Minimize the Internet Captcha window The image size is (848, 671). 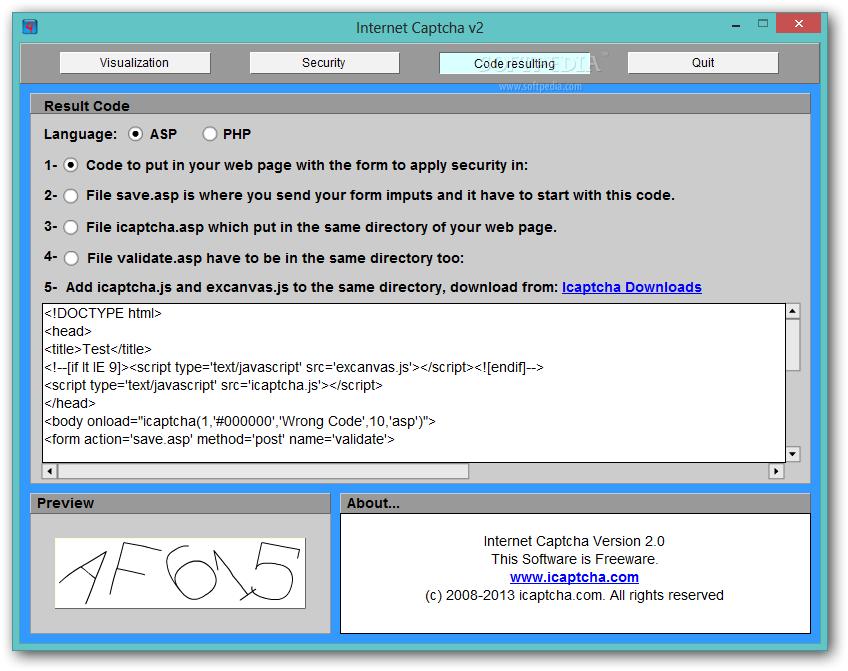[x=736, y=25]
